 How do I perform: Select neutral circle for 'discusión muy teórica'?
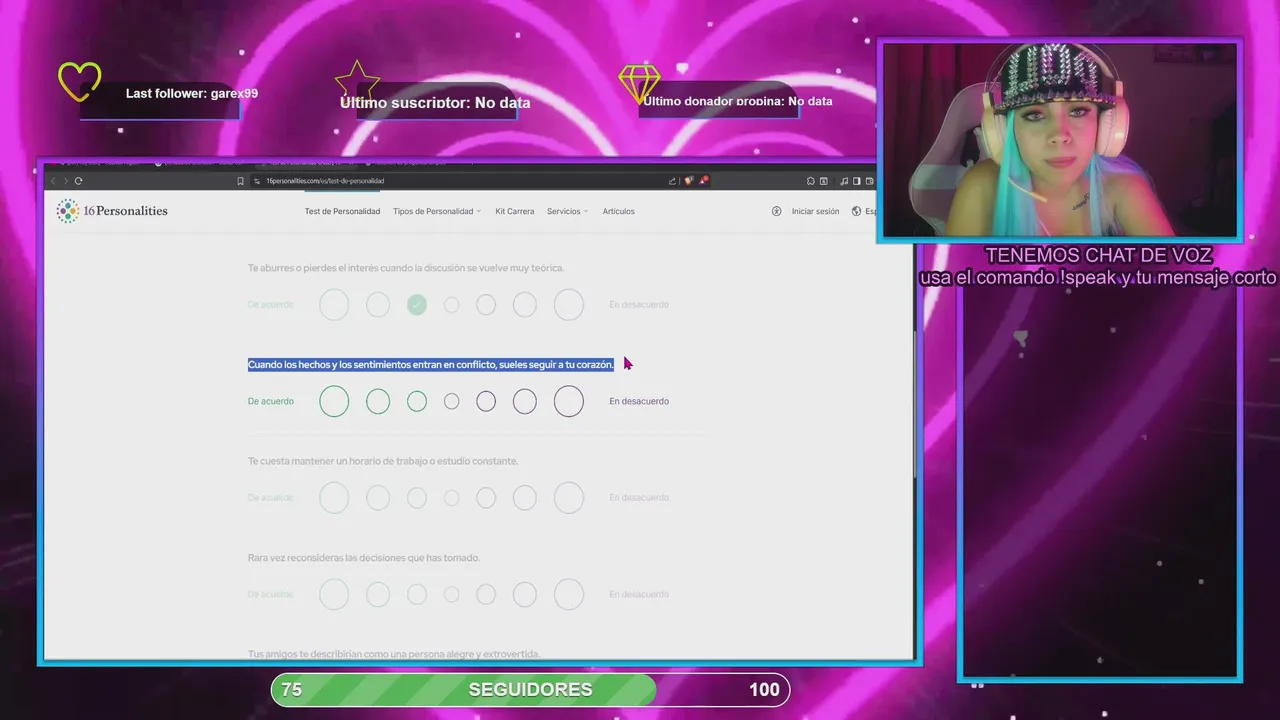point(451,304)
